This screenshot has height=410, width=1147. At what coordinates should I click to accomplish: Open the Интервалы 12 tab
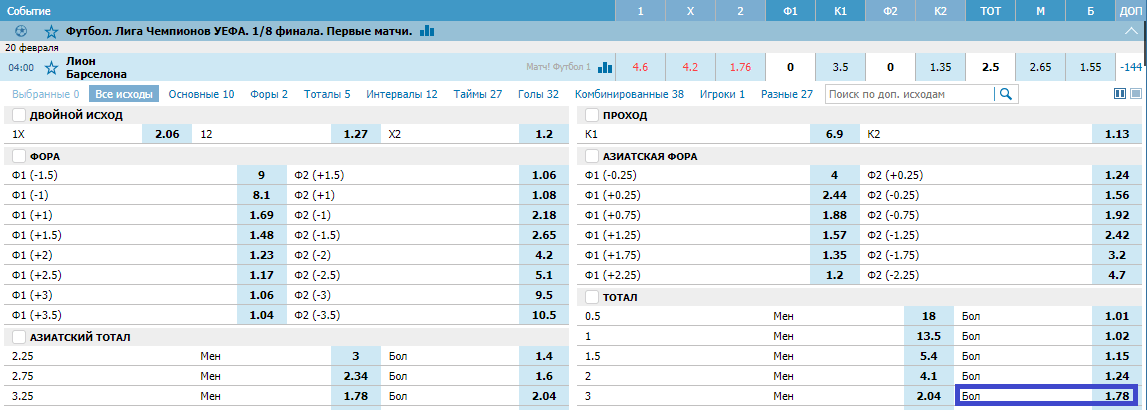(402, 94)
